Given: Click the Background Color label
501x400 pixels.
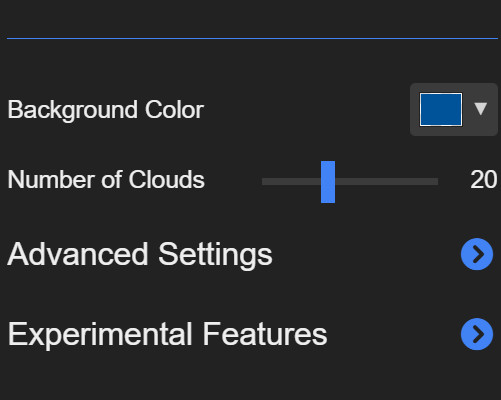Looking at the screenshot, I should pos(106,110).
